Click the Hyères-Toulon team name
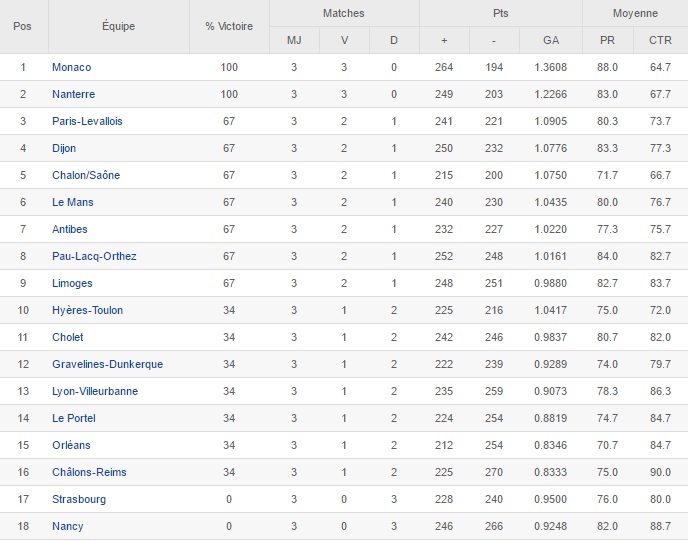The image size is (689, 541). click(87, 310)
